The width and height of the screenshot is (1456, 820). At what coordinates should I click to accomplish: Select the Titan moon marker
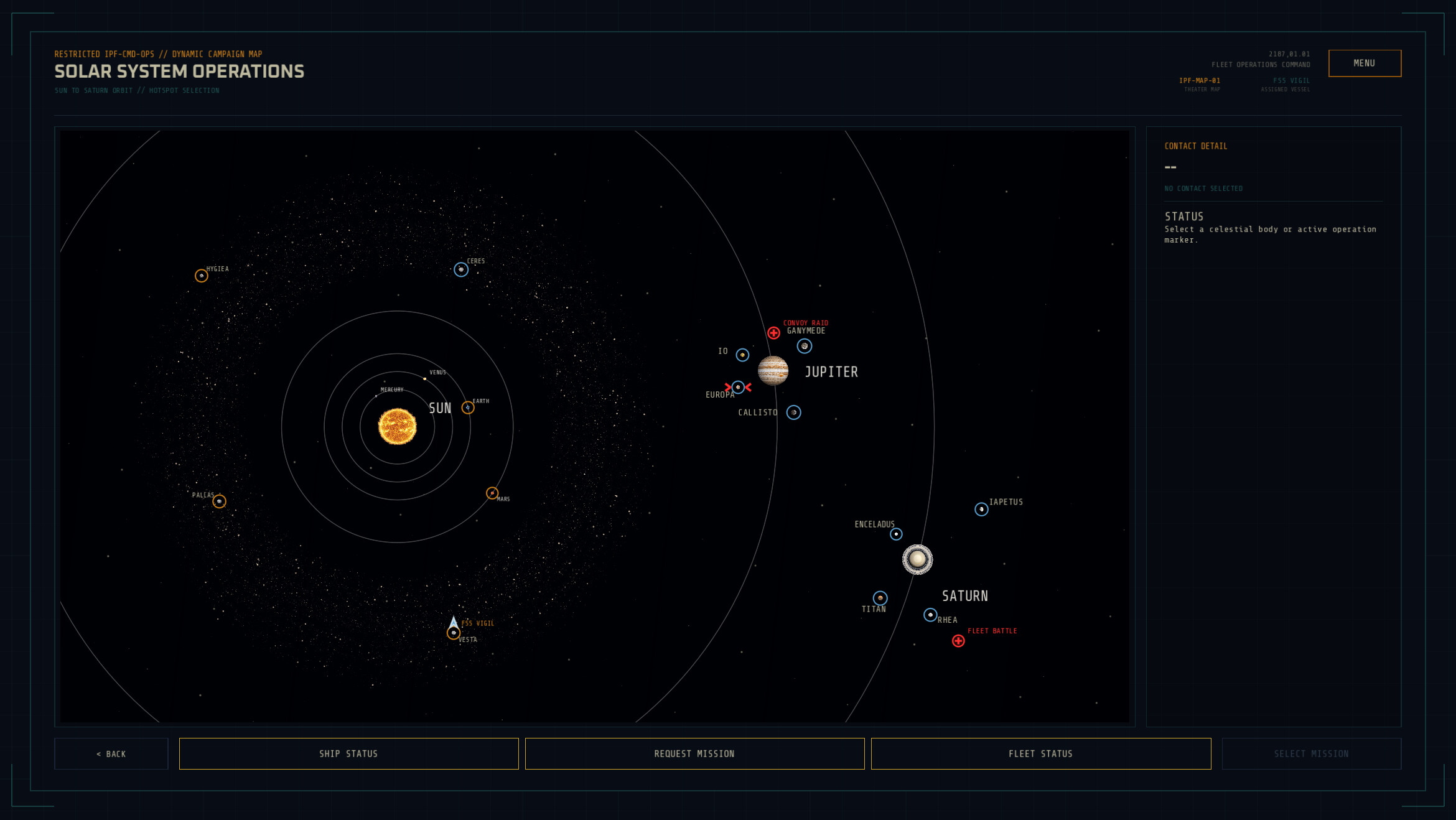880,598
